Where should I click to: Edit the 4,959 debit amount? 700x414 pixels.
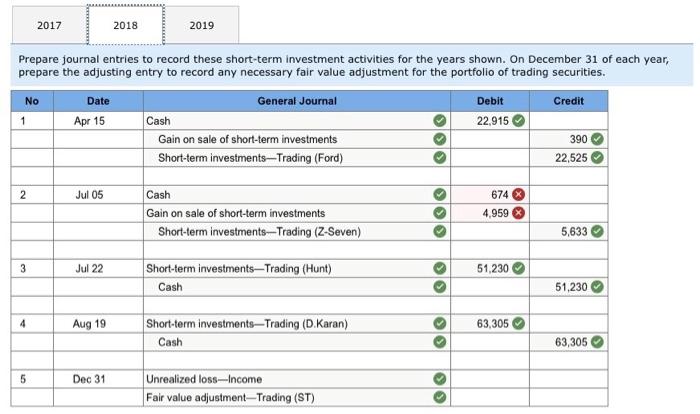pos(490,213)
